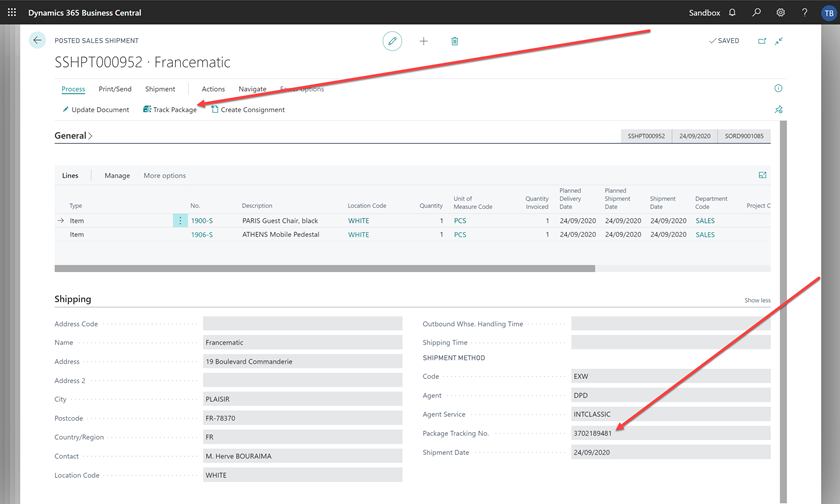Open SALES department for 1900-S row
The width and height of the screenshot is (840, 504).
click(x=705, y=221)
